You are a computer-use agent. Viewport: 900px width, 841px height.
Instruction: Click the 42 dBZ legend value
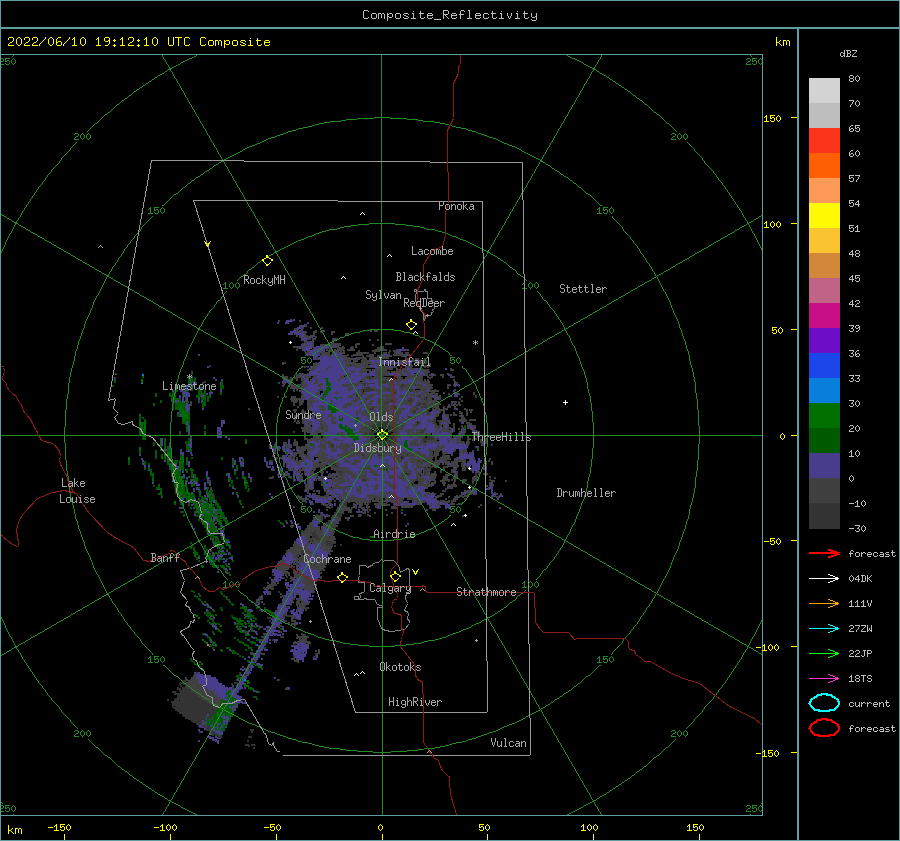[x=854, y=303]
